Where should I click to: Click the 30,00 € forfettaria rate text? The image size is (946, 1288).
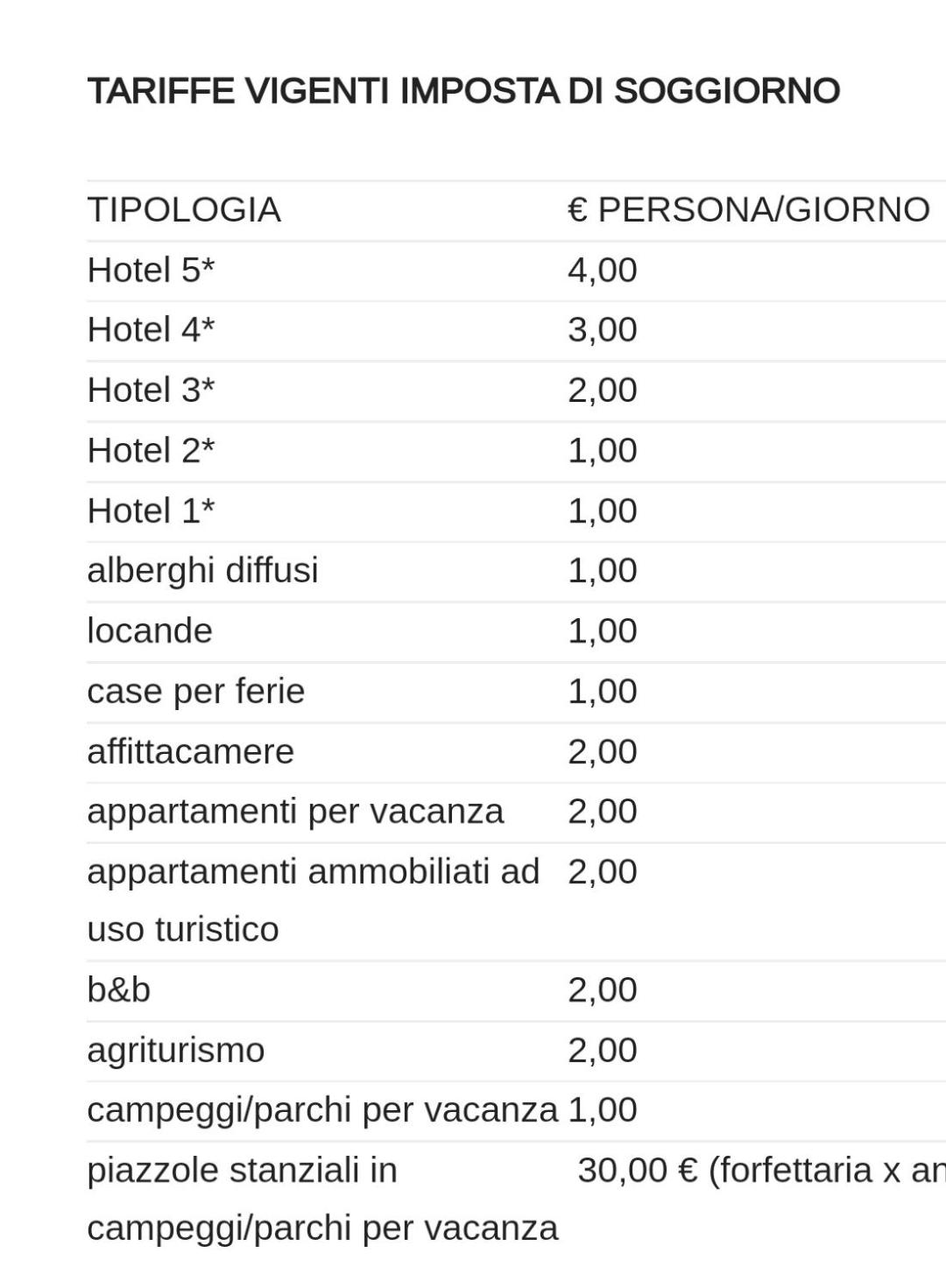click(x=761, y=1171)
